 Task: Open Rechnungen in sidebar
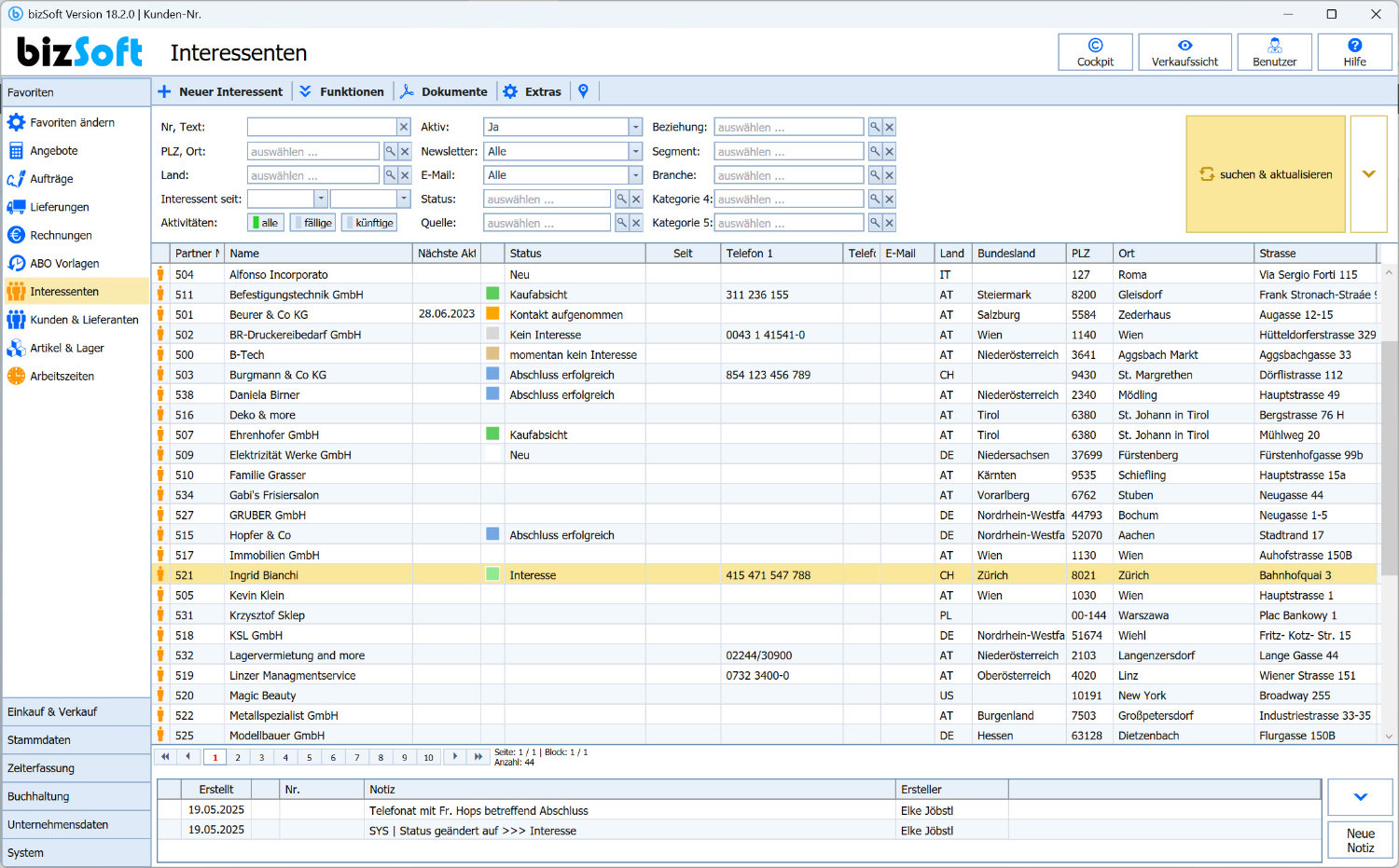point(61,235)
